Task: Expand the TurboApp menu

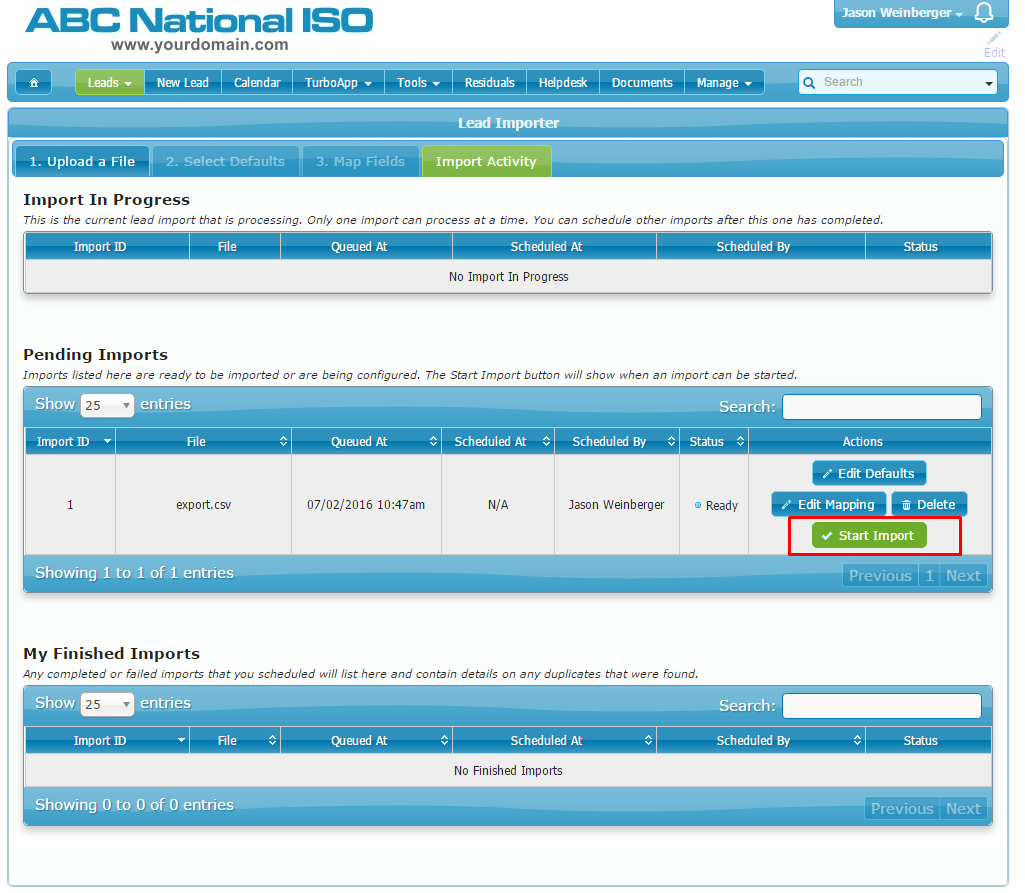Action: click(x=338, y=83)
